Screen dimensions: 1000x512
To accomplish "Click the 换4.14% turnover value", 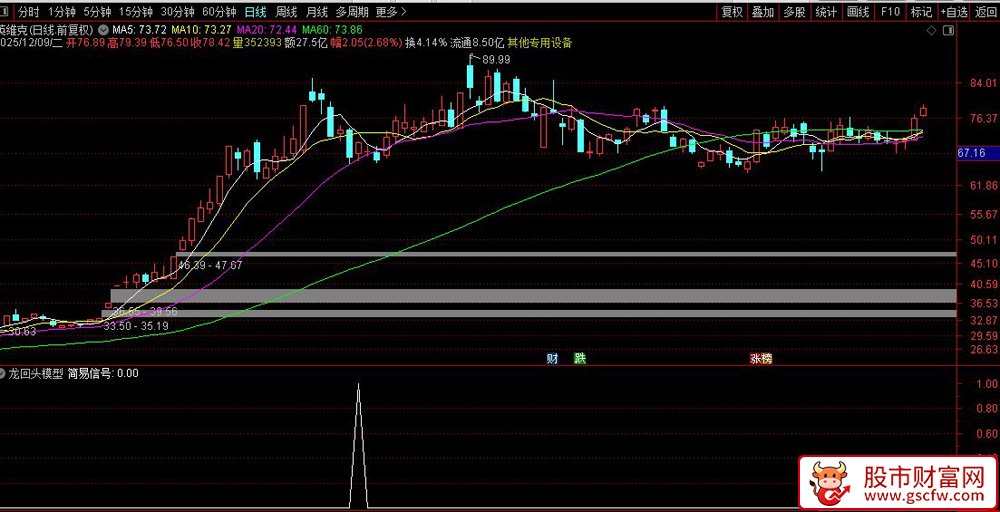I will [x=426, y=43].
